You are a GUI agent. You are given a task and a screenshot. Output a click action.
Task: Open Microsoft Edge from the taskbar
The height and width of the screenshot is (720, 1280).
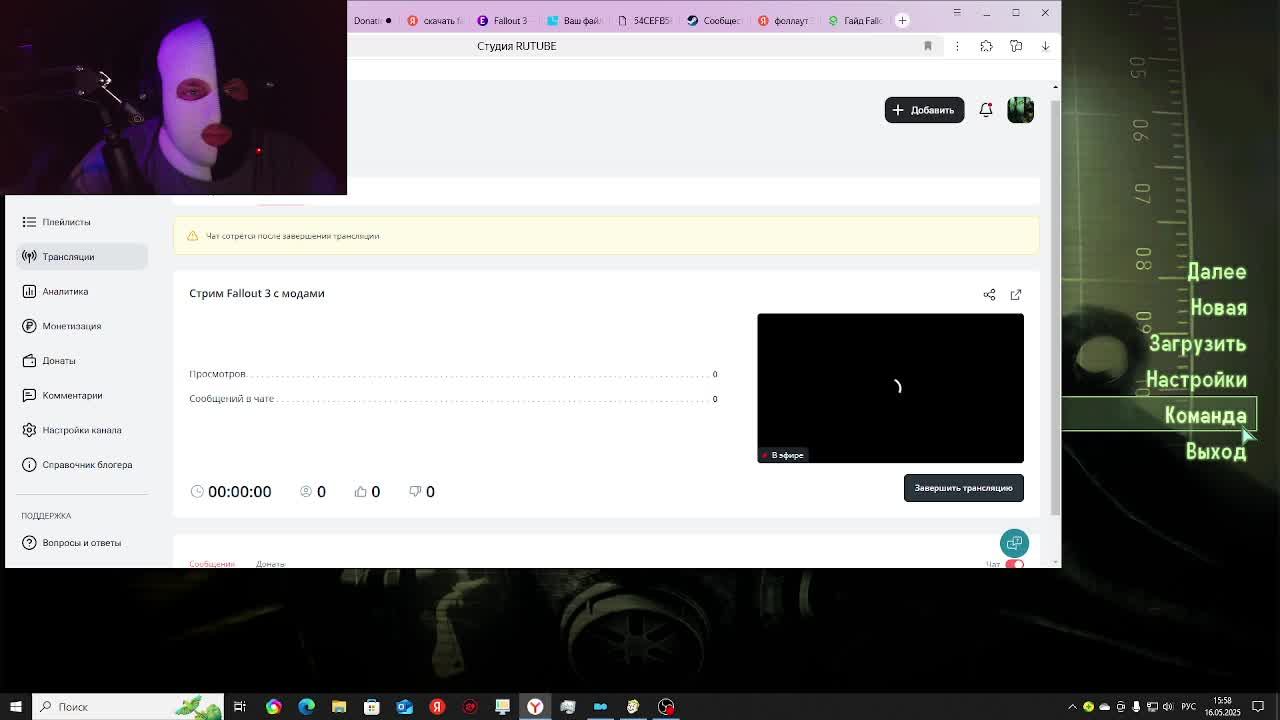[x=306, y=707]
